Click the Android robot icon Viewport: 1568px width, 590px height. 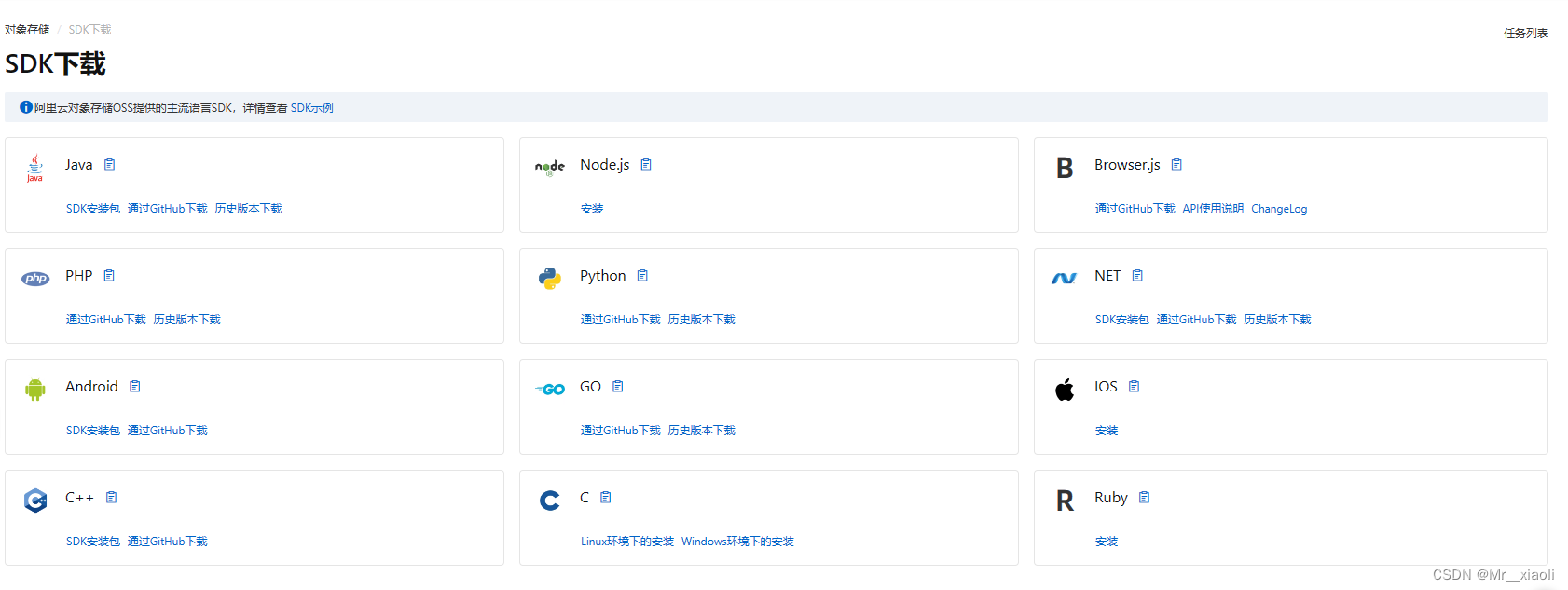click(x=35, y=390)
